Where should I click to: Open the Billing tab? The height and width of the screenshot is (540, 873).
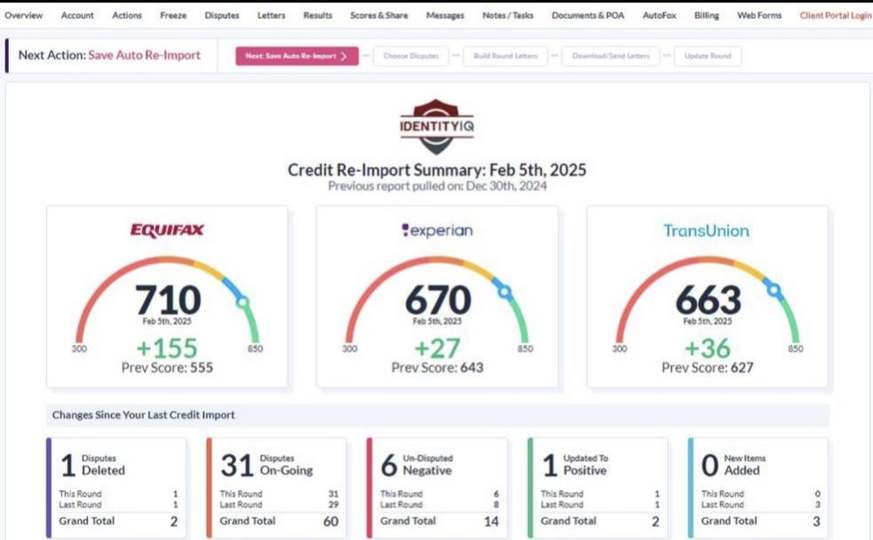tap(707, 16)
